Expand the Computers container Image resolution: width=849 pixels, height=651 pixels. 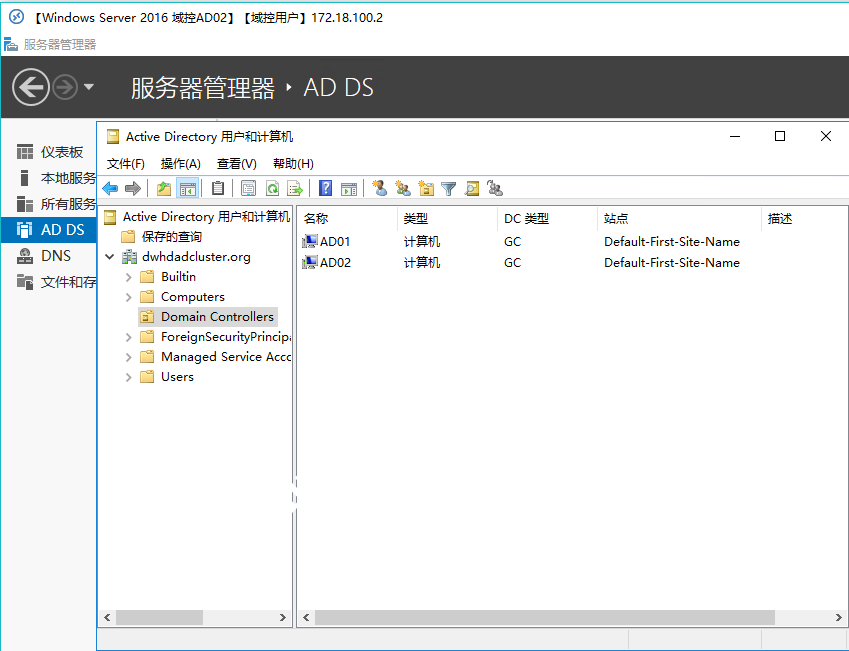tap(129, 296)
